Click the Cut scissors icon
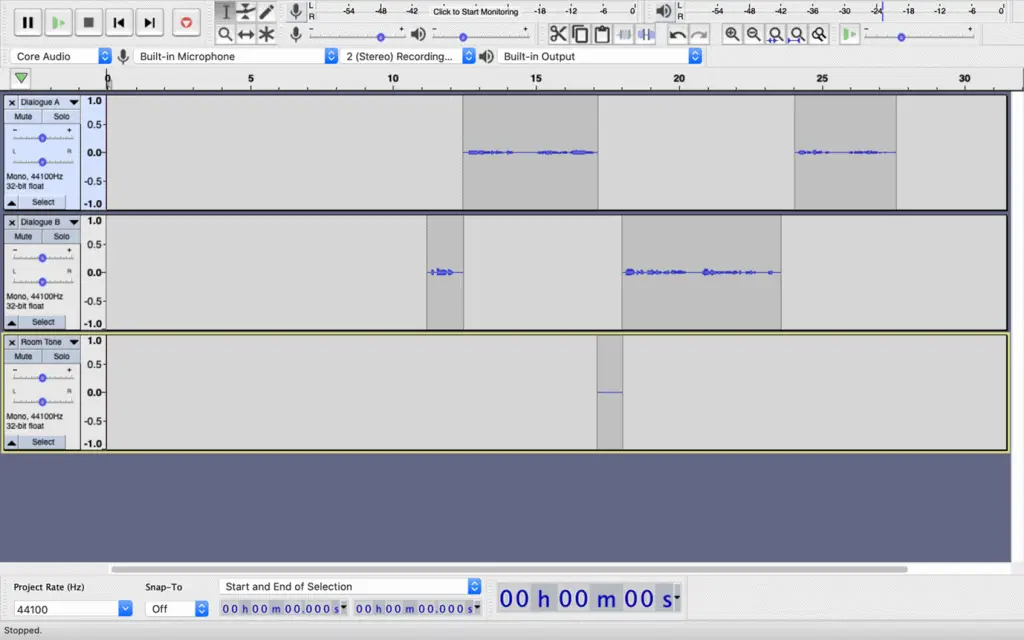 558,34
